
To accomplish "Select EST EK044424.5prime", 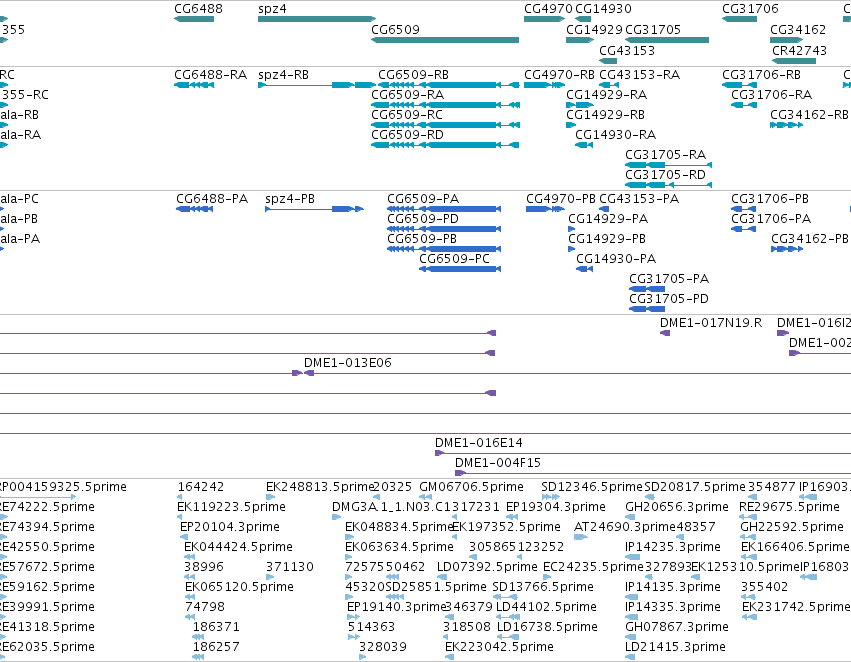I will pos(189,557).
